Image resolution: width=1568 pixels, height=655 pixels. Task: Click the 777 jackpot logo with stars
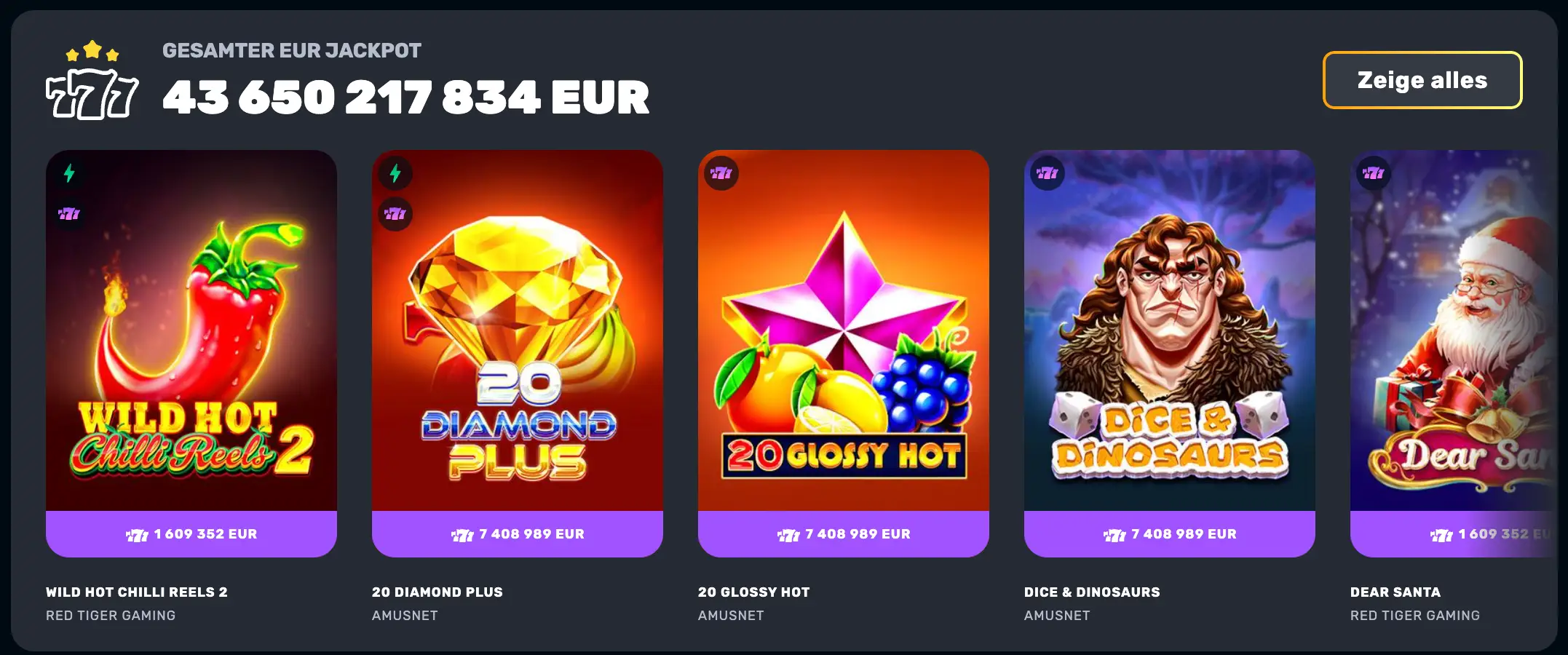click(x=92, y=80)
